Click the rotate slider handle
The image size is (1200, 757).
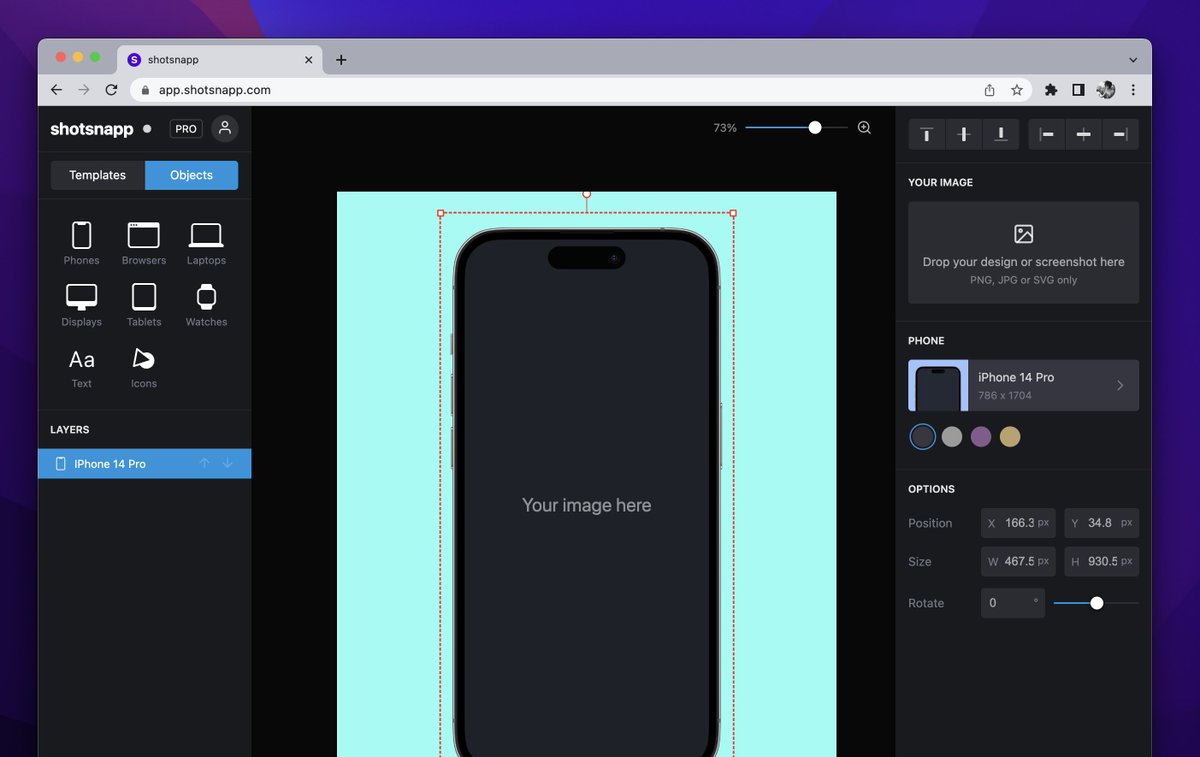tap(1097, 603)
